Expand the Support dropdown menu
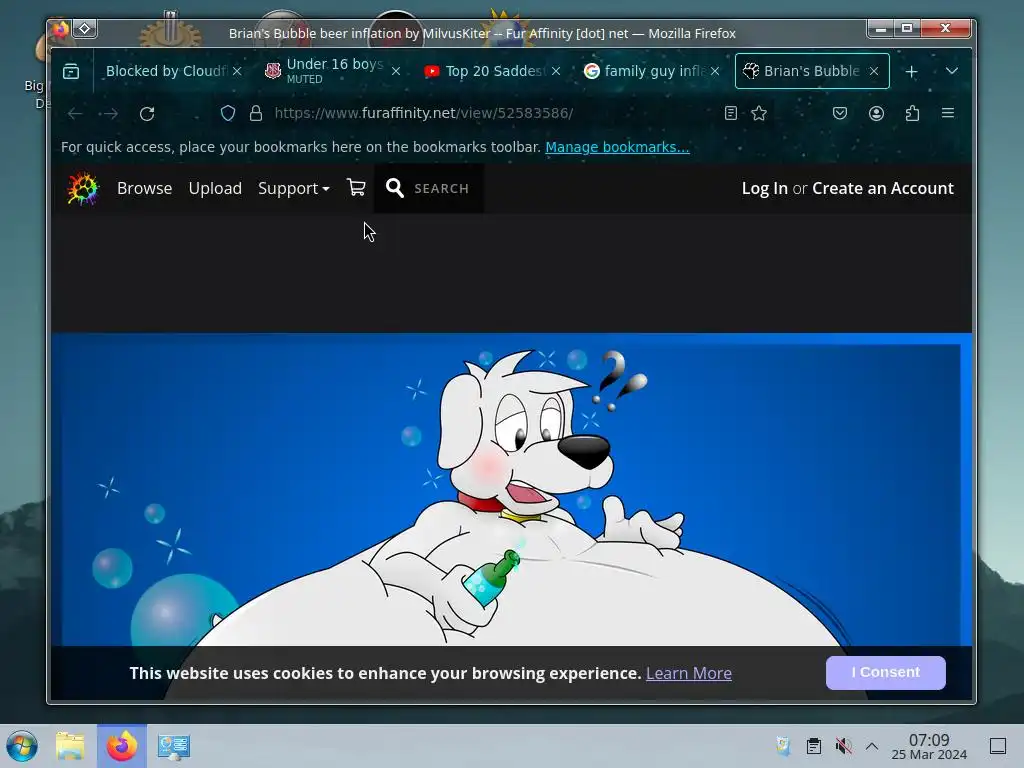 pos(293,189)
